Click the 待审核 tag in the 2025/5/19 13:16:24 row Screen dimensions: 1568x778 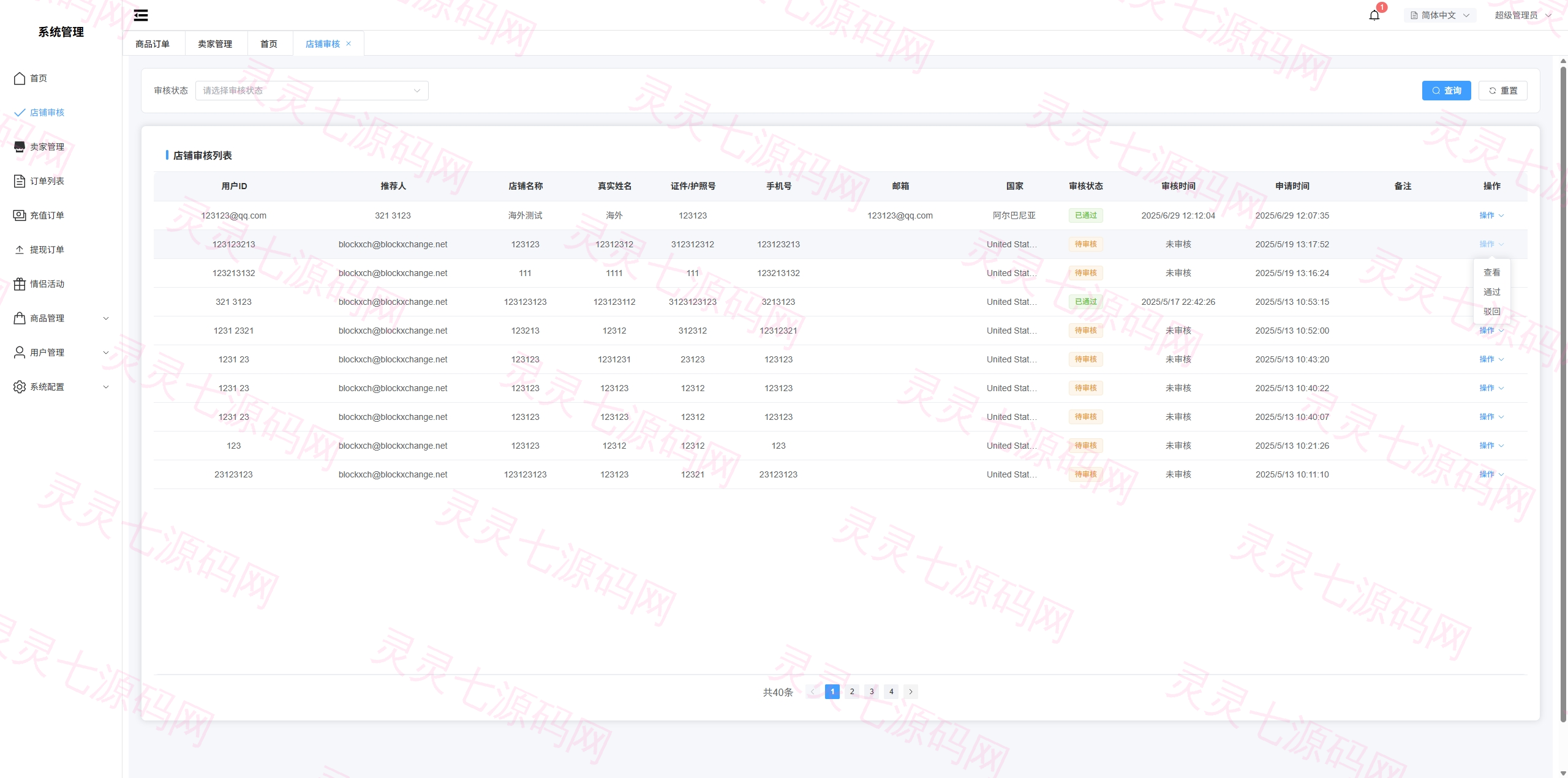pyautogui.click(x=1085, y=273)
